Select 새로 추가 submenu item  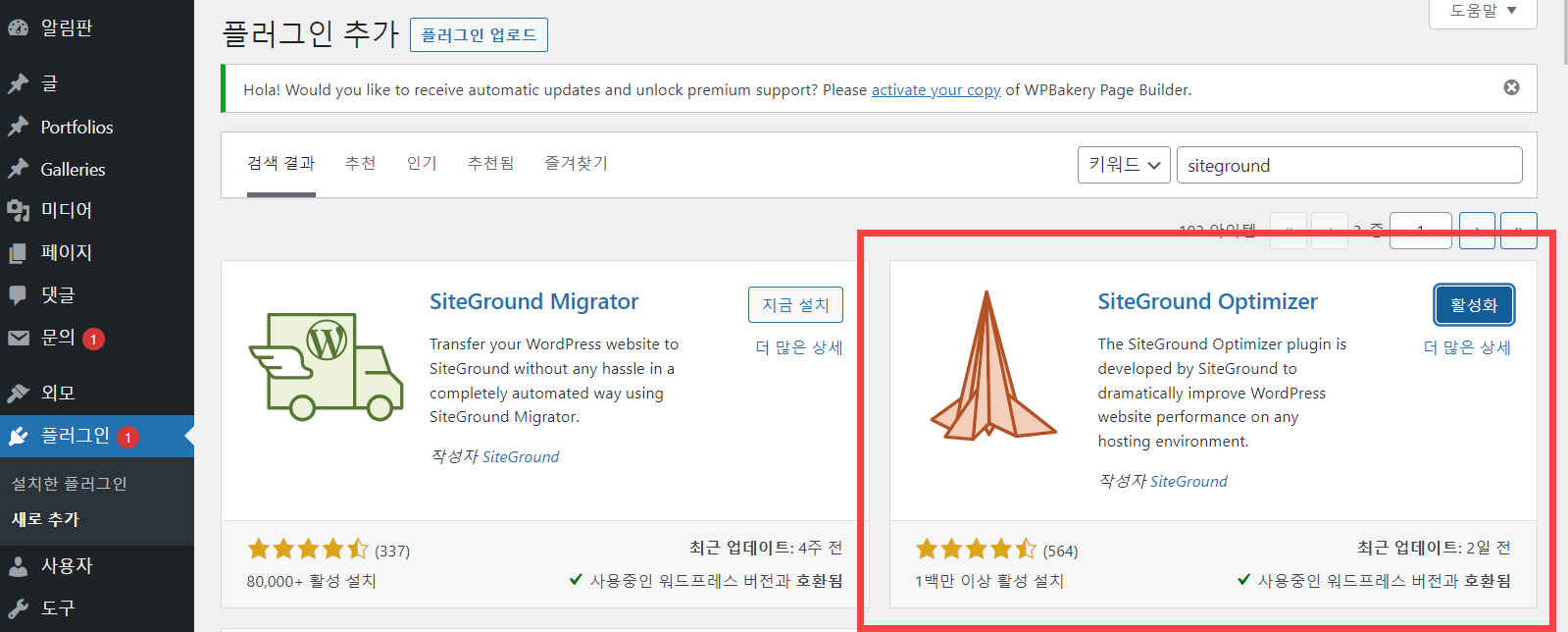point(45,519)
